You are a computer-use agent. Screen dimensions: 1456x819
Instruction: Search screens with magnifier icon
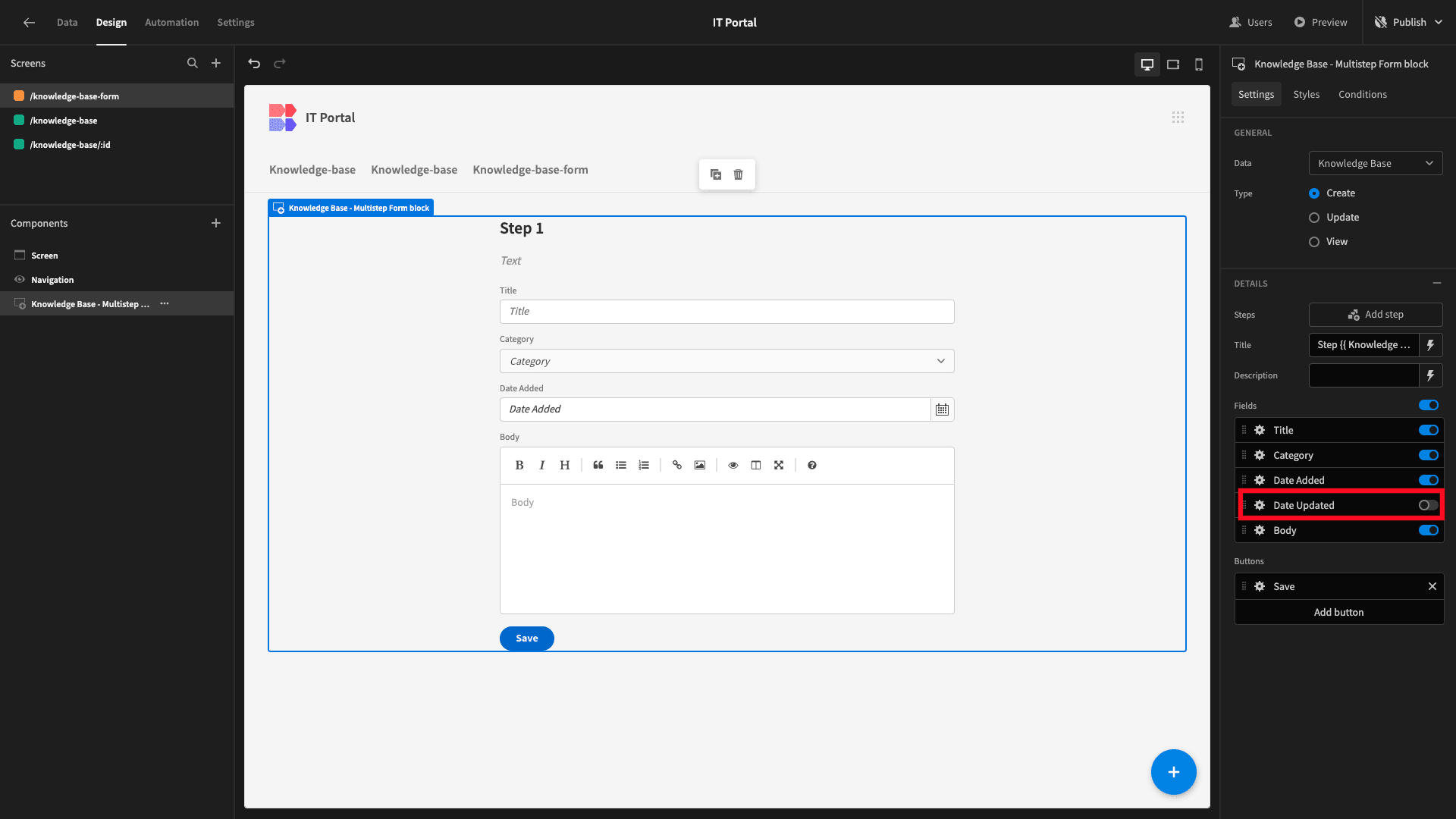[193, 64]
